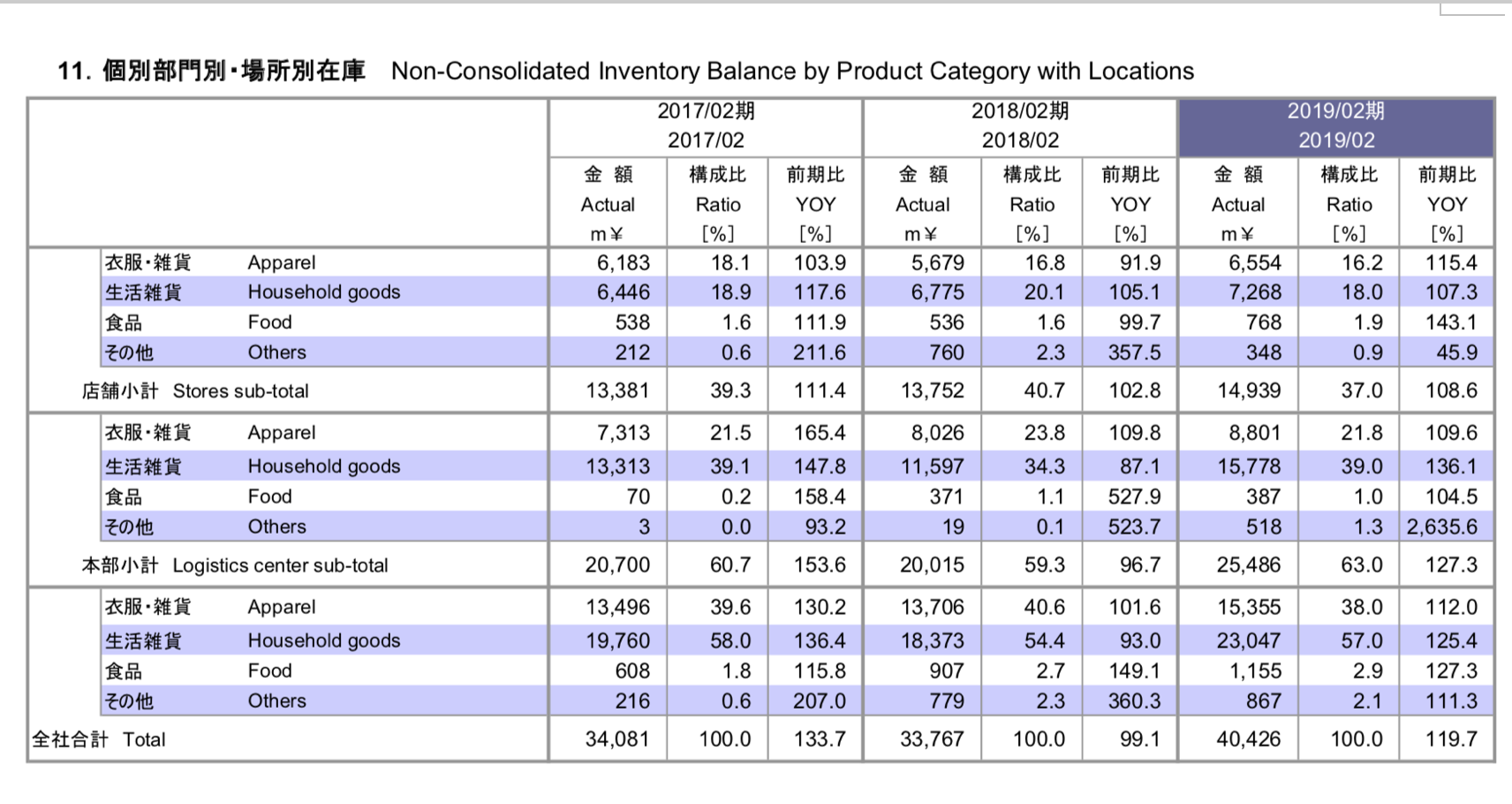Select the 2018/02 YOY column header
1512x804 pixels.
[1130, 203]
